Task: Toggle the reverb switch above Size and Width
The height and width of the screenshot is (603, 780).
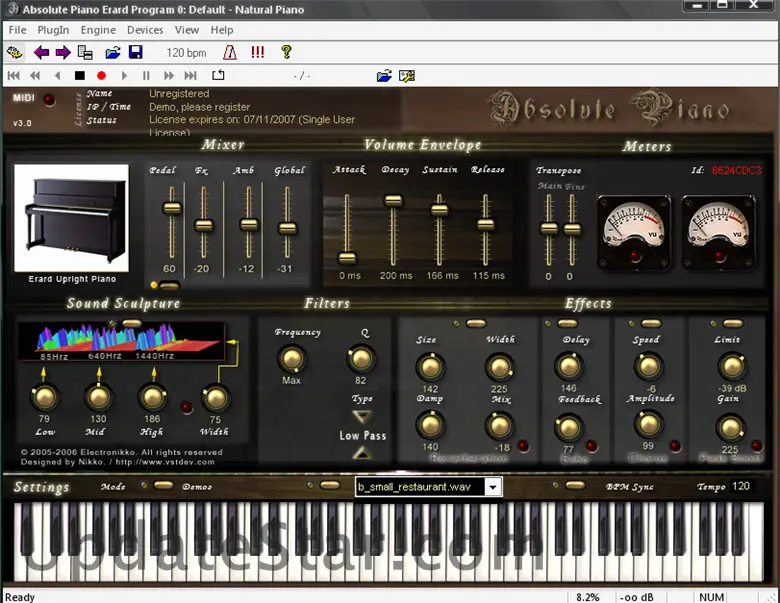Action: tap(476, 323)
